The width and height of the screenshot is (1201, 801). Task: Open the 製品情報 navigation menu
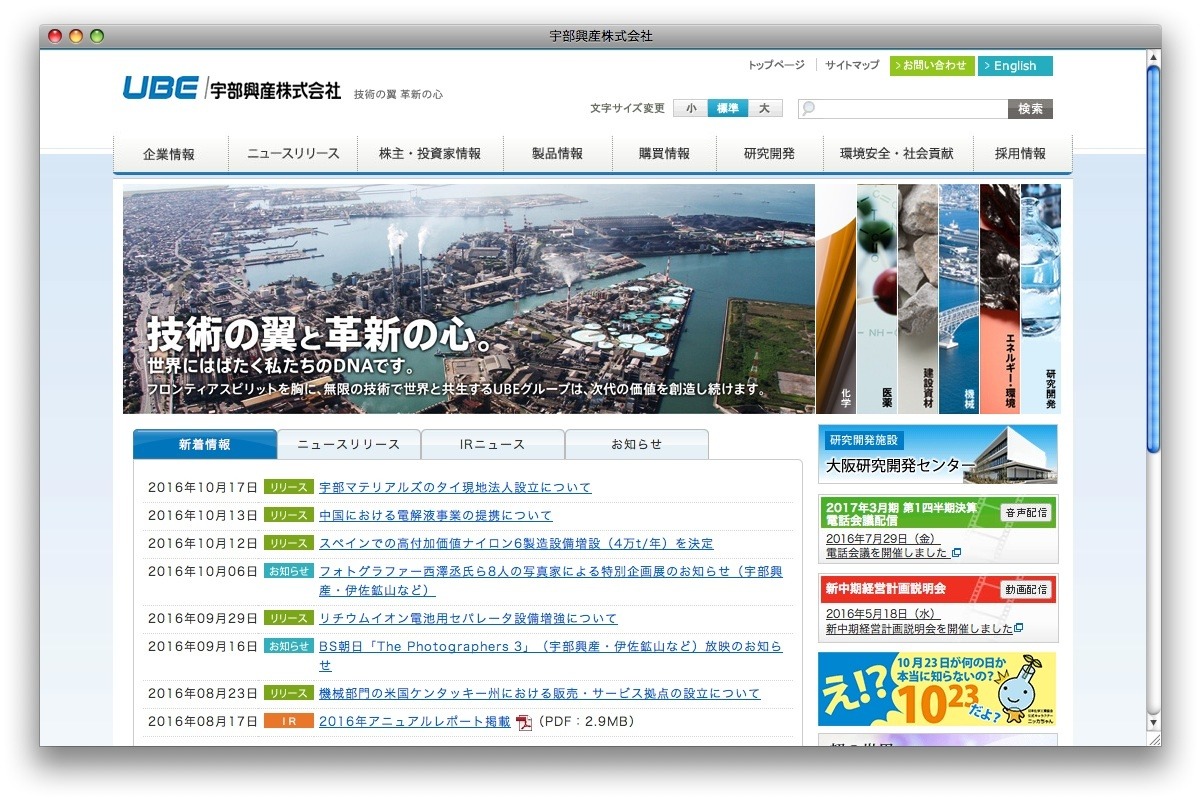(557, 154)
